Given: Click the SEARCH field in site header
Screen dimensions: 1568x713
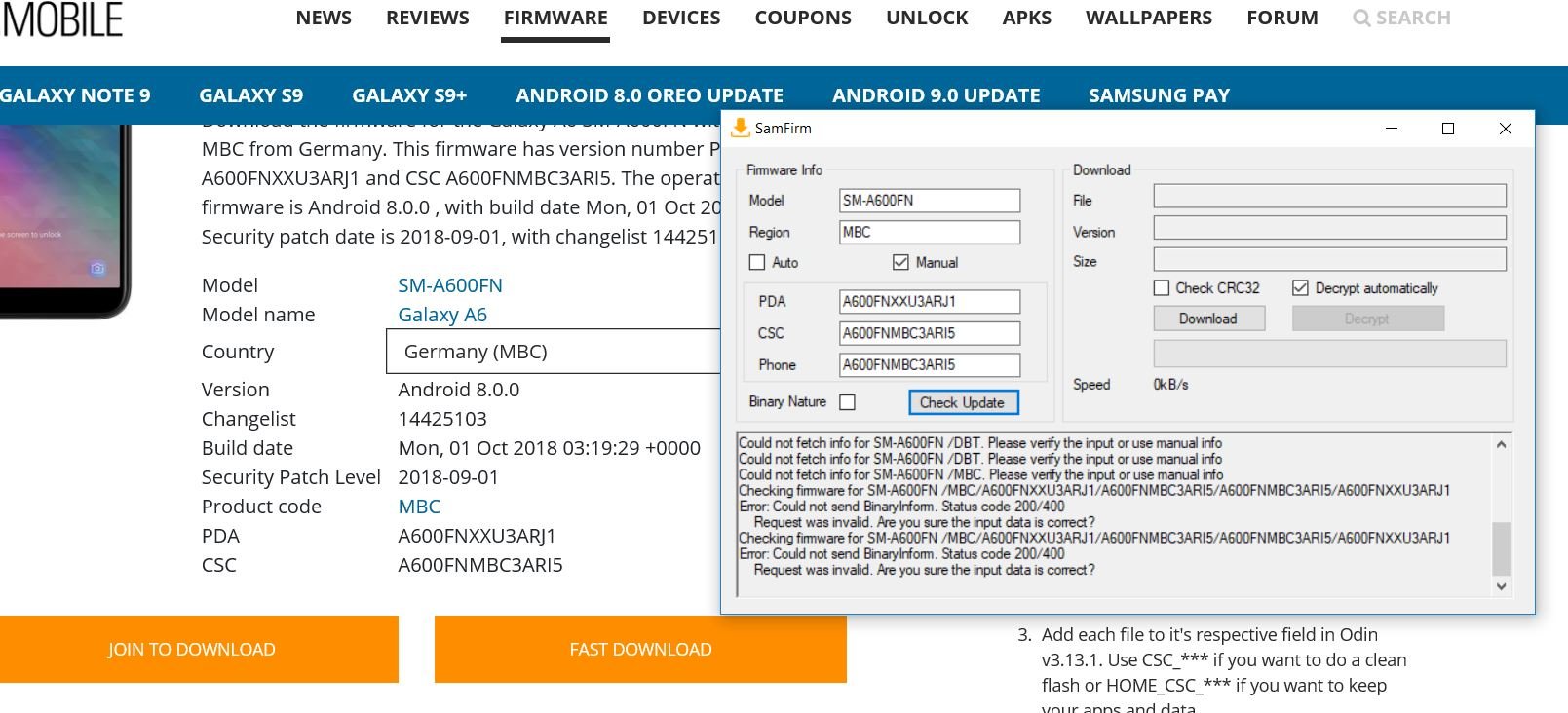Looking at the screenshot, I should 1413,19.
